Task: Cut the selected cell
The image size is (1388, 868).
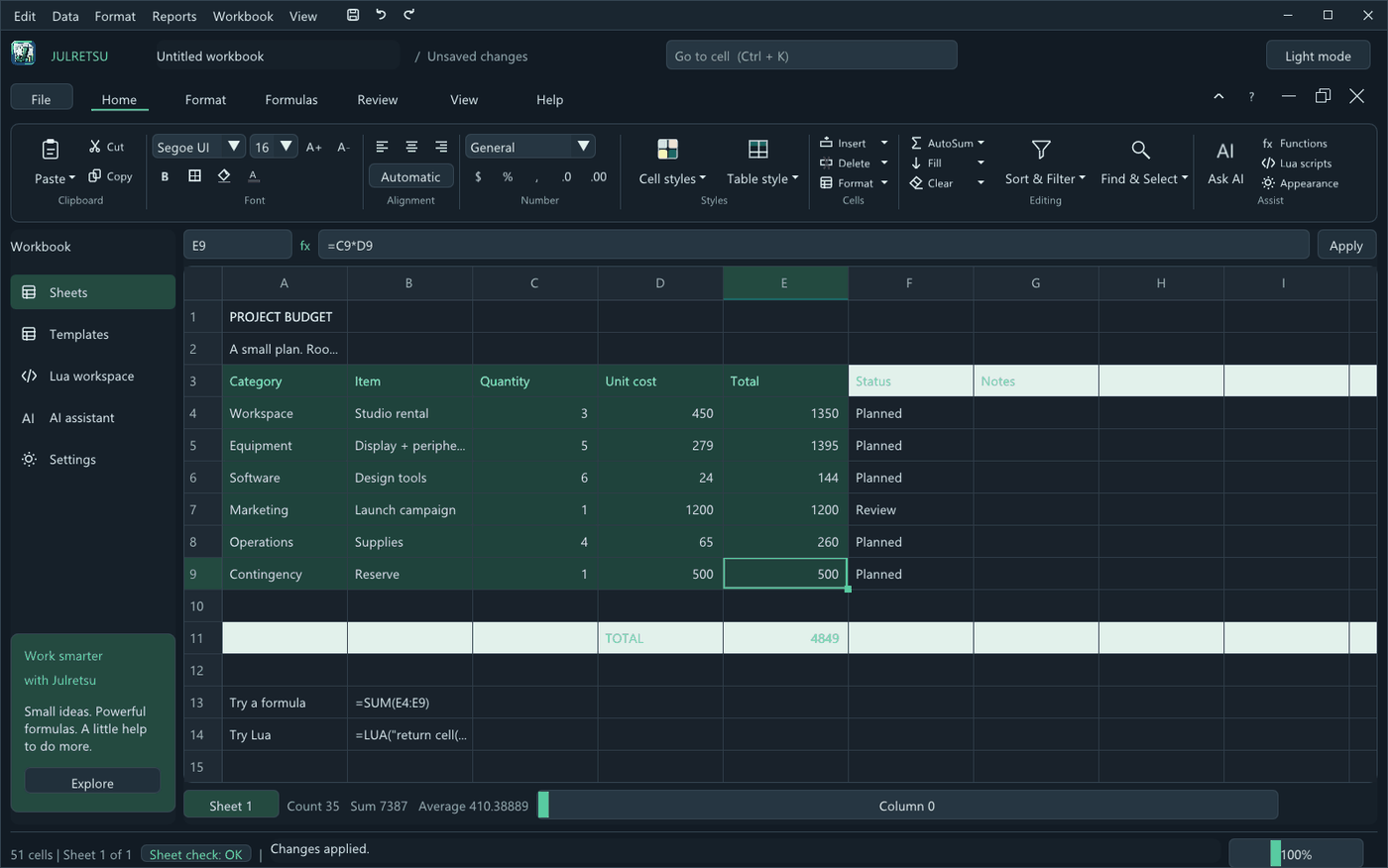Action: [x=106, y=147]
